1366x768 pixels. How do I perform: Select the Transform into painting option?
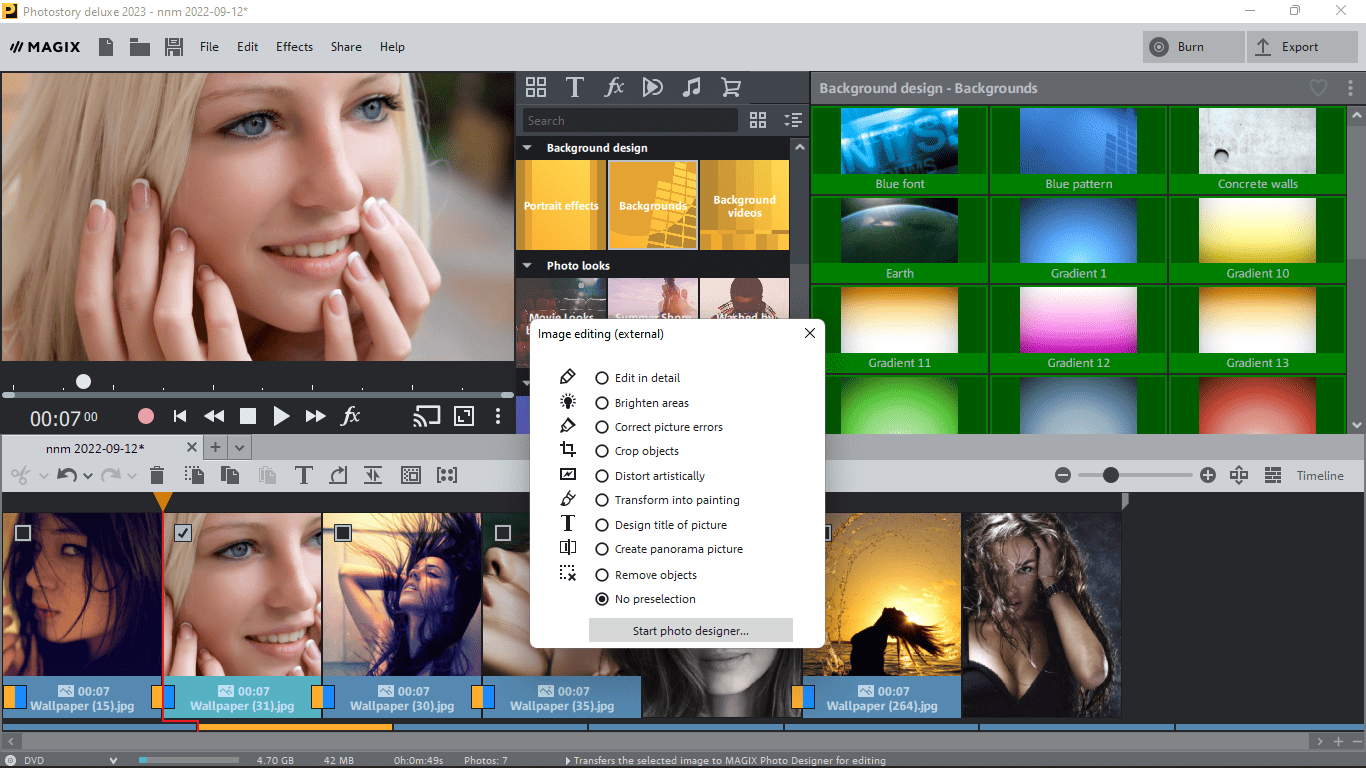602,500
